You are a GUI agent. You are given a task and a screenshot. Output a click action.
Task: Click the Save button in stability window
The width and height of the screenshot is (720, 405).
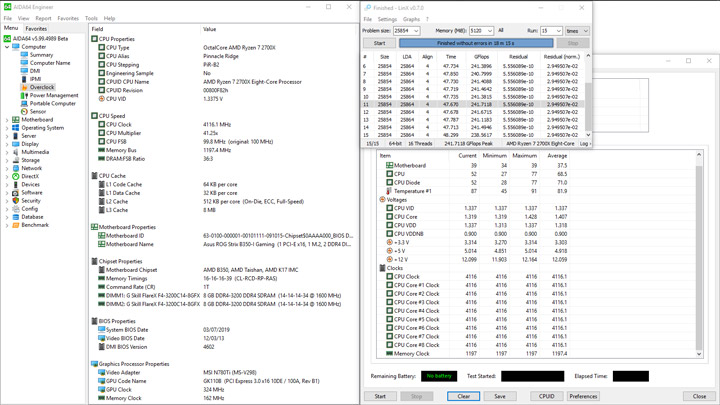click(500, 396)
